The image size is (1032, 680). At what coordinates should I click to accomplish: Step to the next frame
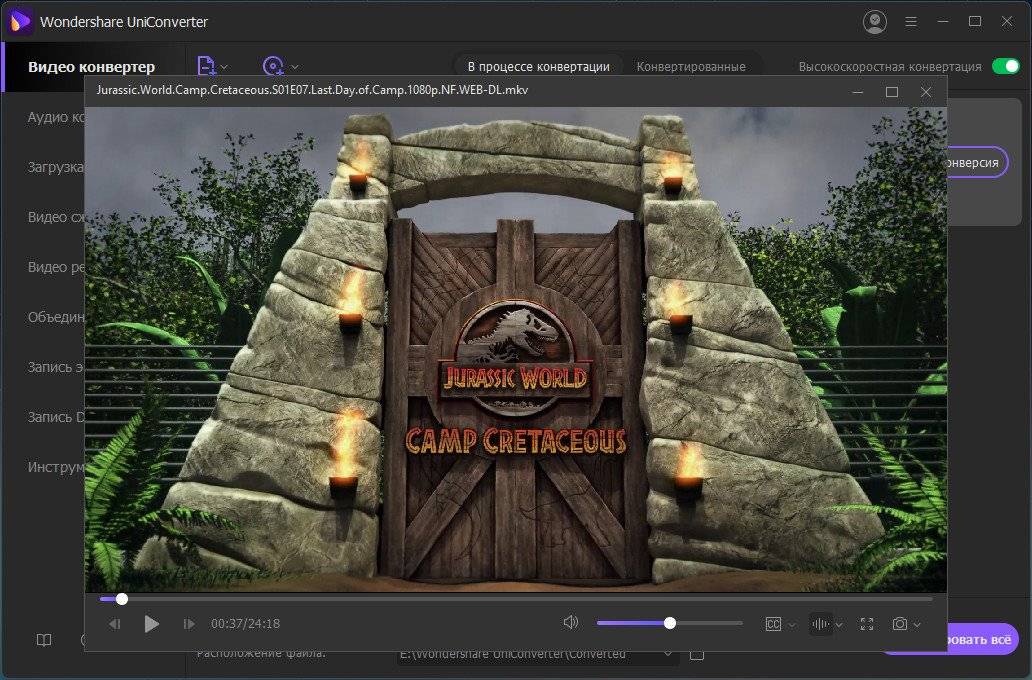click(189, 623)
